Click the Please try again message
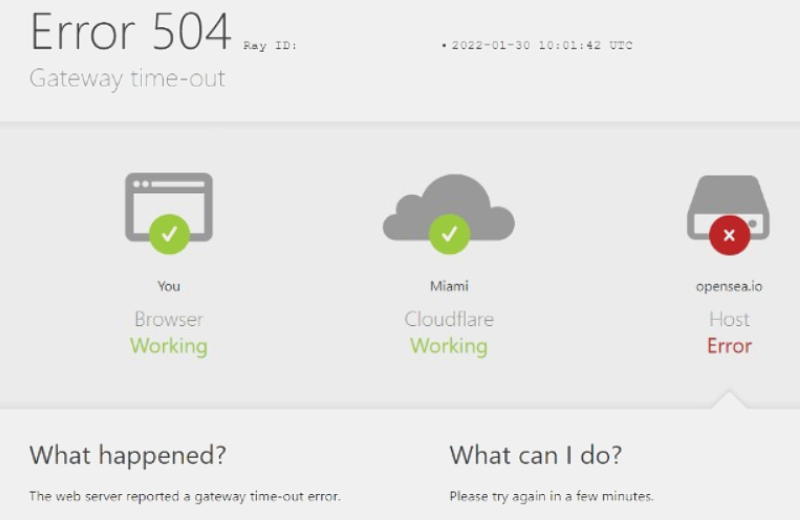This screenshot has width=800, height=520. tap(552, 496)
